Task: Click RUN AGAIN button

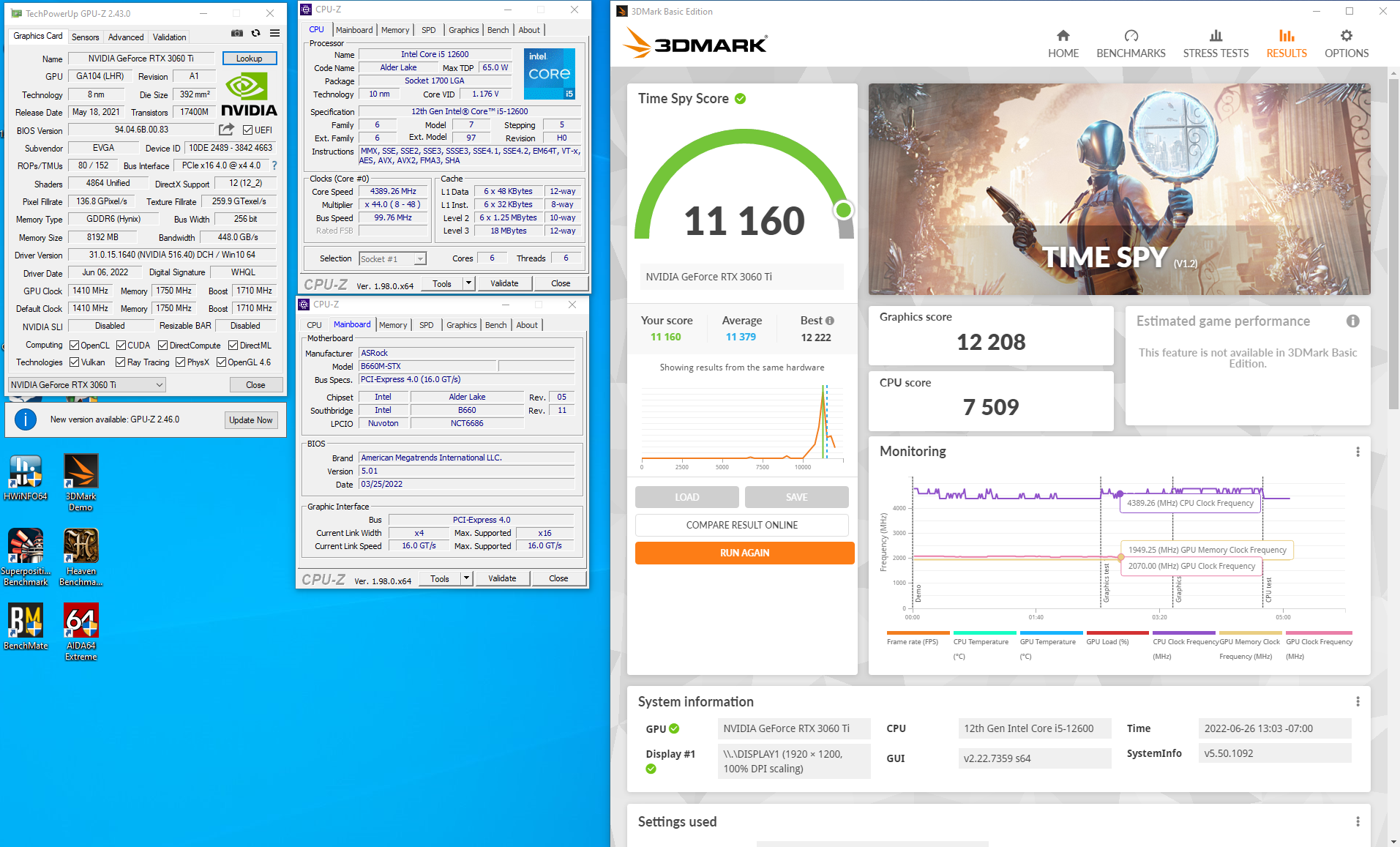Action: (744, 553)
